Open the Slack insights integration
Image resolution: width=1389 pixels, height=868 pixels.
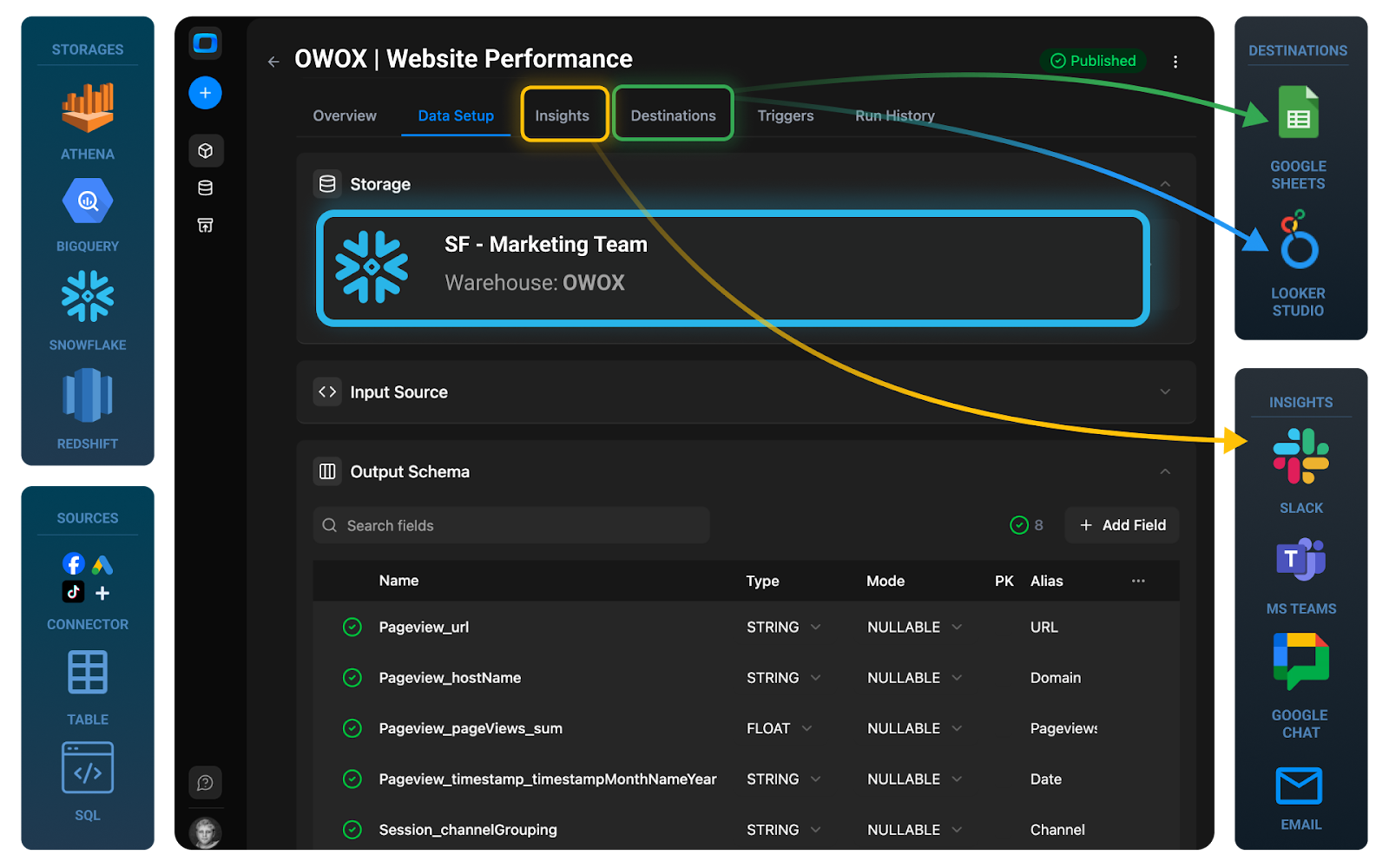coord(1300,456)
